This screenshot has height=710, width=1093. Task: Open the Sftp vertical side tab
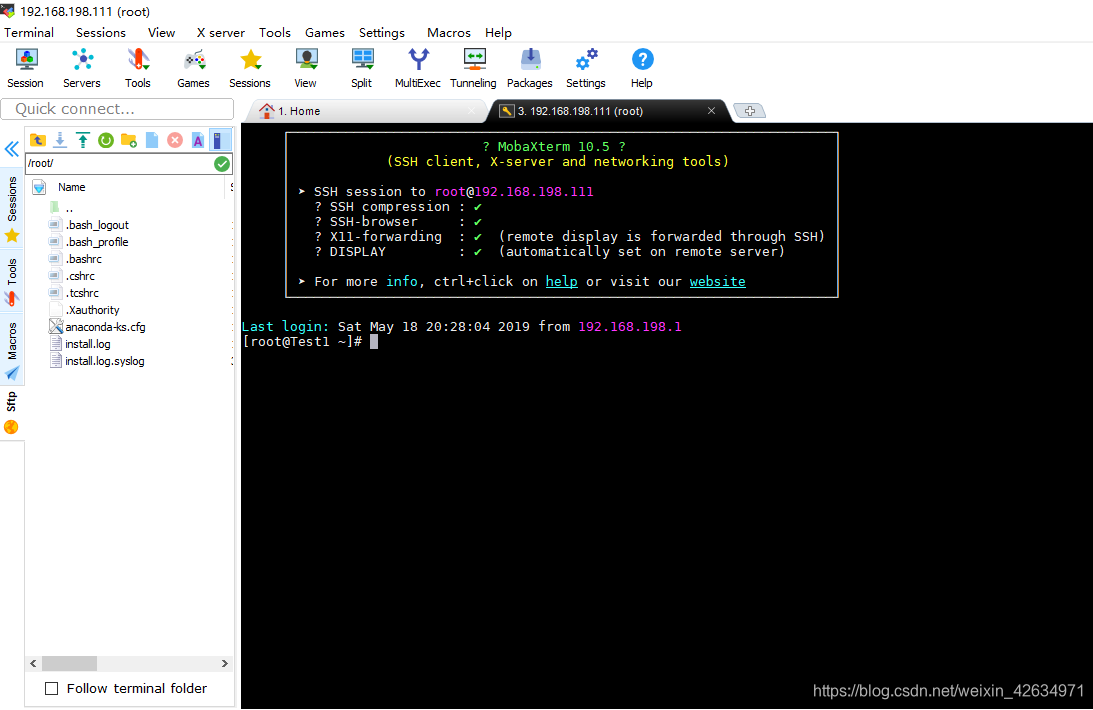pyautogui.click(x=12, y=412)
